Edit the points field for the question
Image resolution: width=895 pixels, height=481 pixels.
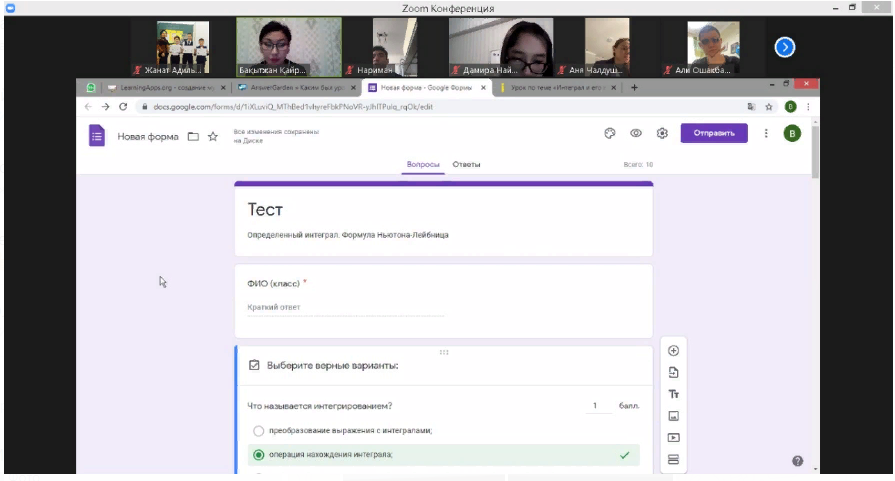click(598, 406)
